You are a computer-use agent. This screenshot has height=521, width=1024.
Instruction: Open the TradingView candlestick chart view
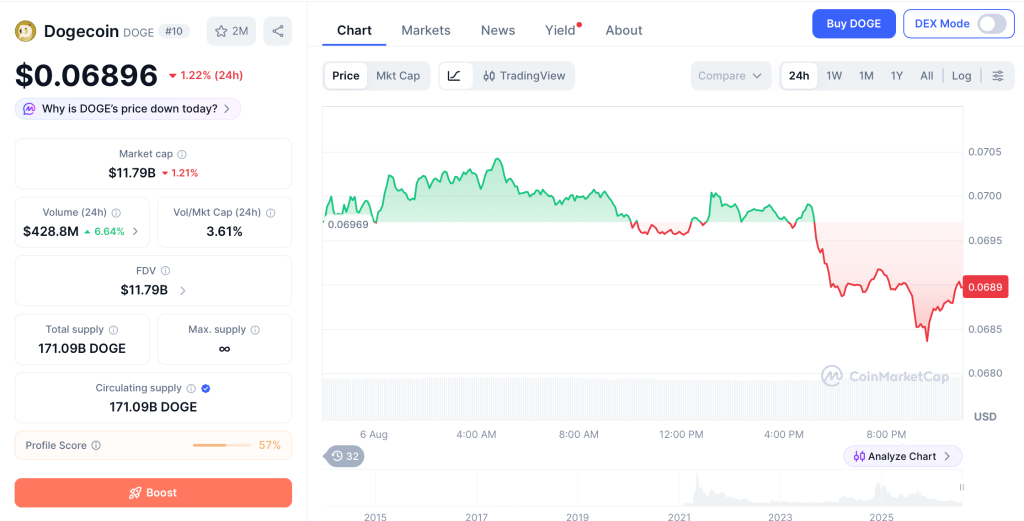point(524,76)
